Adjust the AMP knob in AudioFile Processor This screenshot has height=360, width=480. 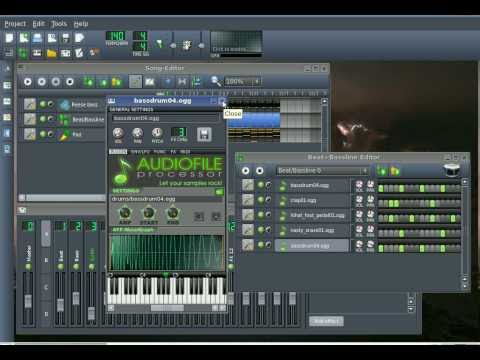click(125, 213)
